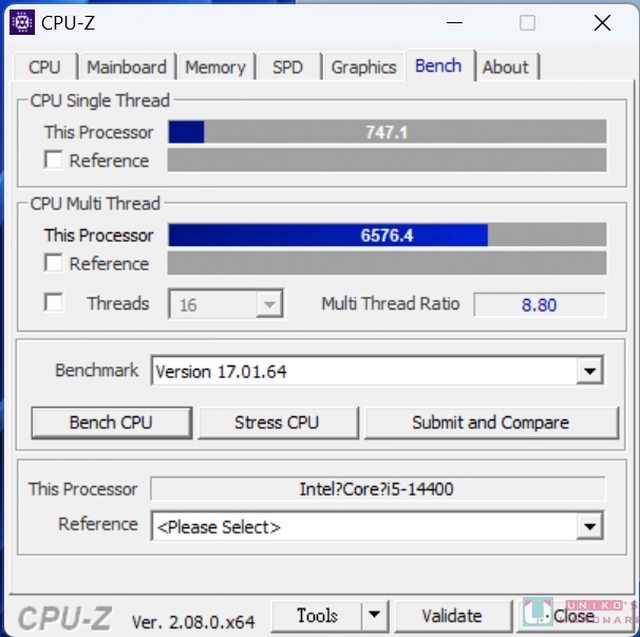Switch to the Mainboard tab

pos(127,67)
